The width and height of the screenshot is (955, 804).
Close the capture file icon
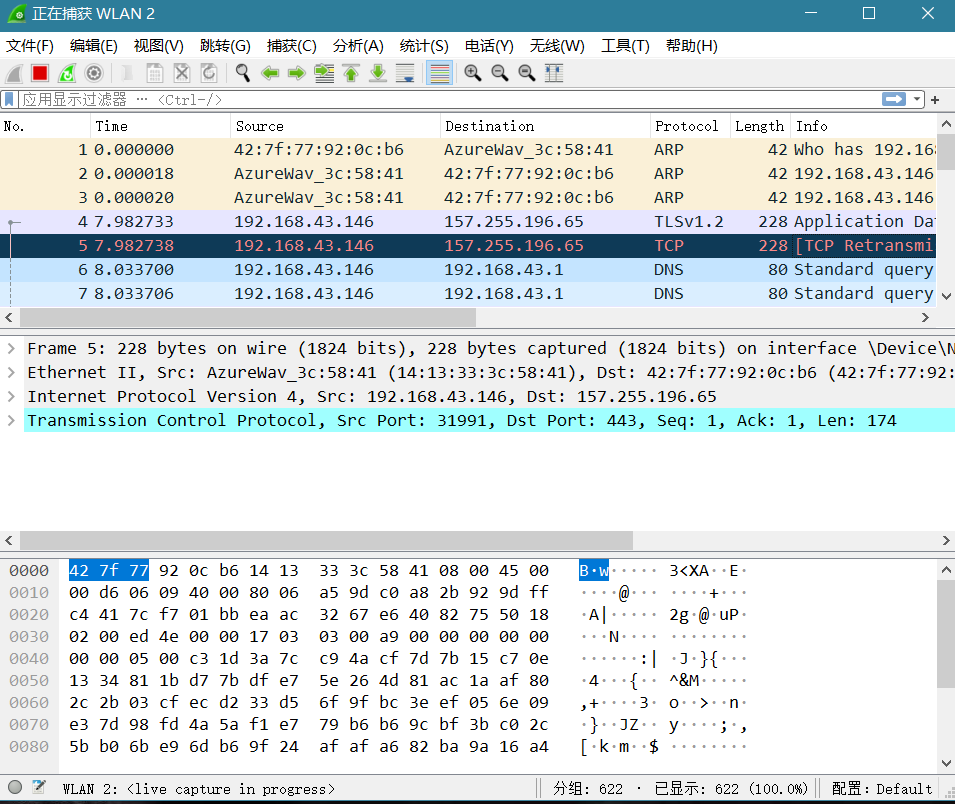pyautogui.click(x=181, y=74)
